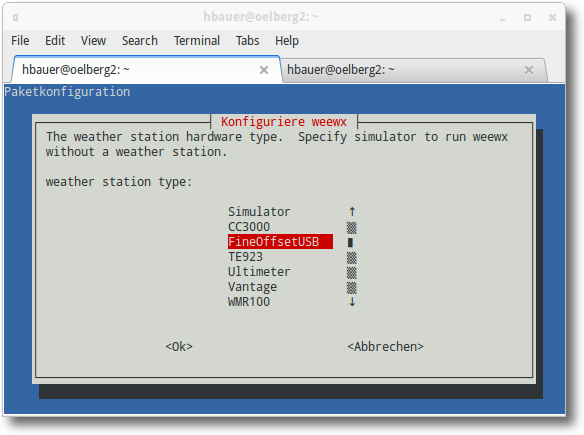Click the scrollbar position marker
The height and width of the screenshot is (435, 584).
pyautogui.click(x=350, y=242)
